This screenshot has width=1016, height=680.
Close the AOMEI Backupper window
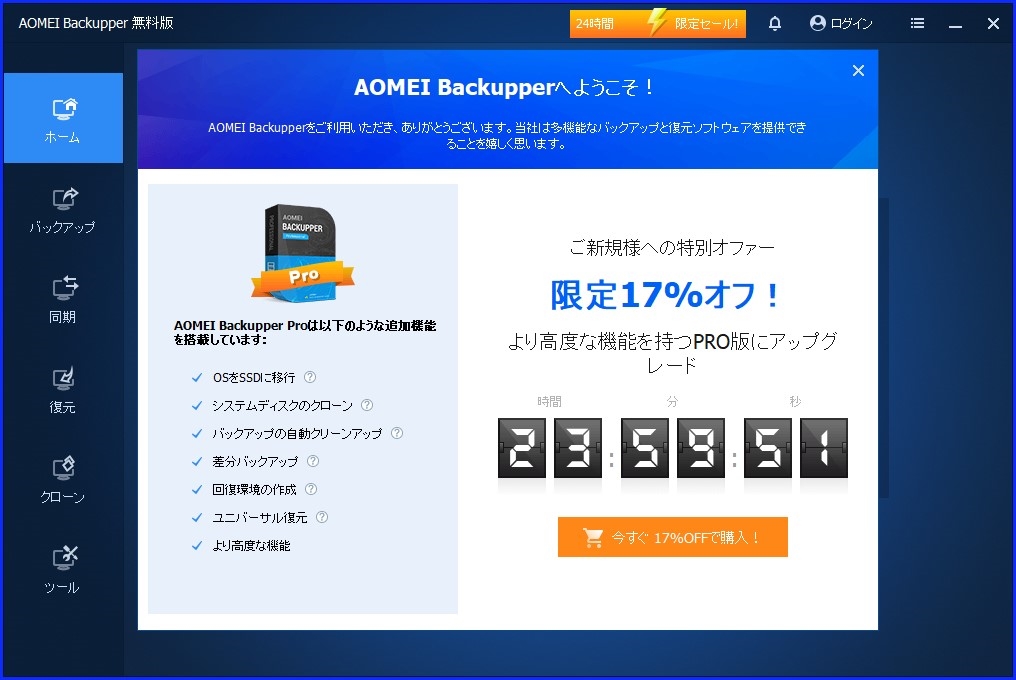(x=993, y=23)
